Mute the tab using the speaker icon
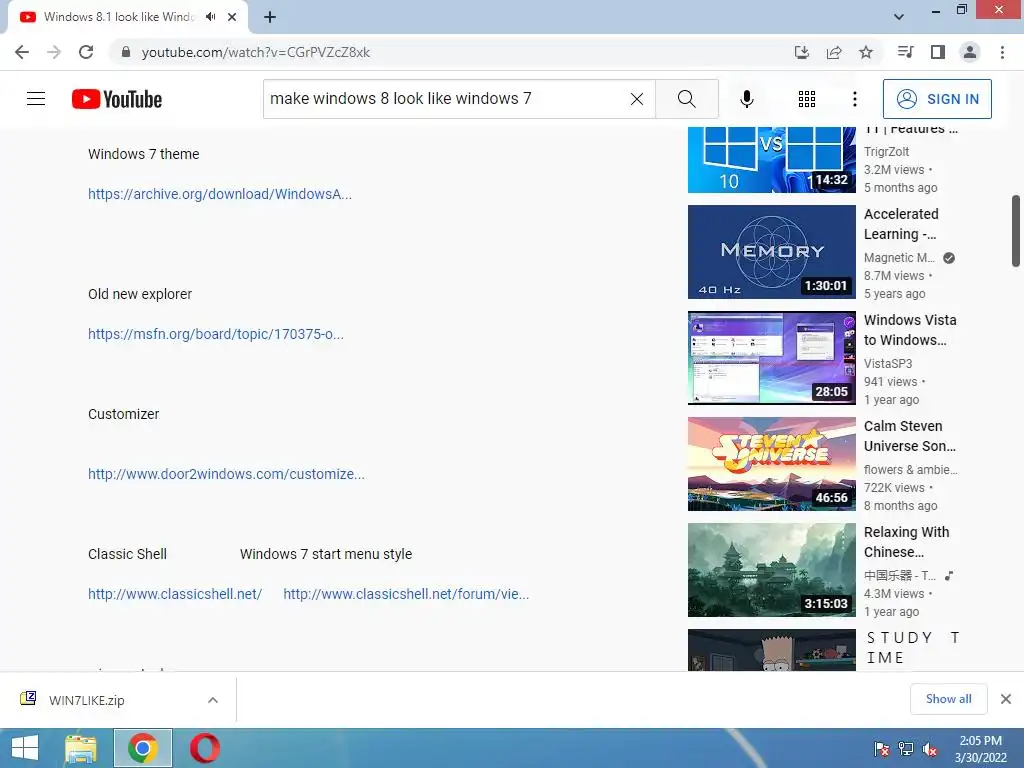Viewport: 1024px width, 768px height. coord(210,17)
